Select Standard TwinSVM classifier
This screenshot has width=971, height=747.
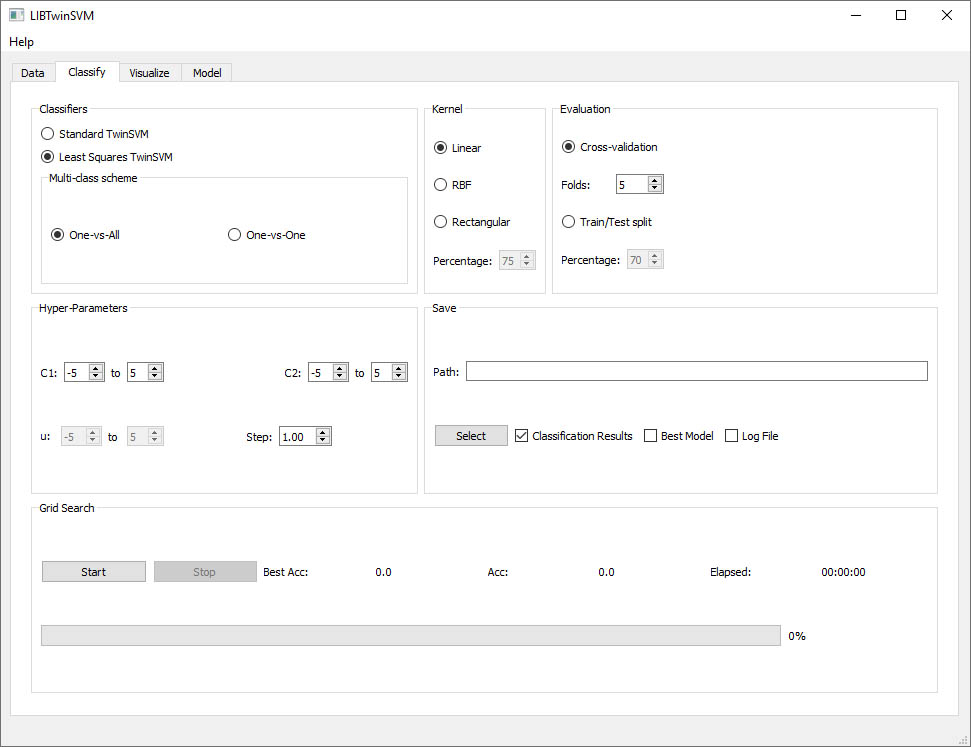click(95, 134)
